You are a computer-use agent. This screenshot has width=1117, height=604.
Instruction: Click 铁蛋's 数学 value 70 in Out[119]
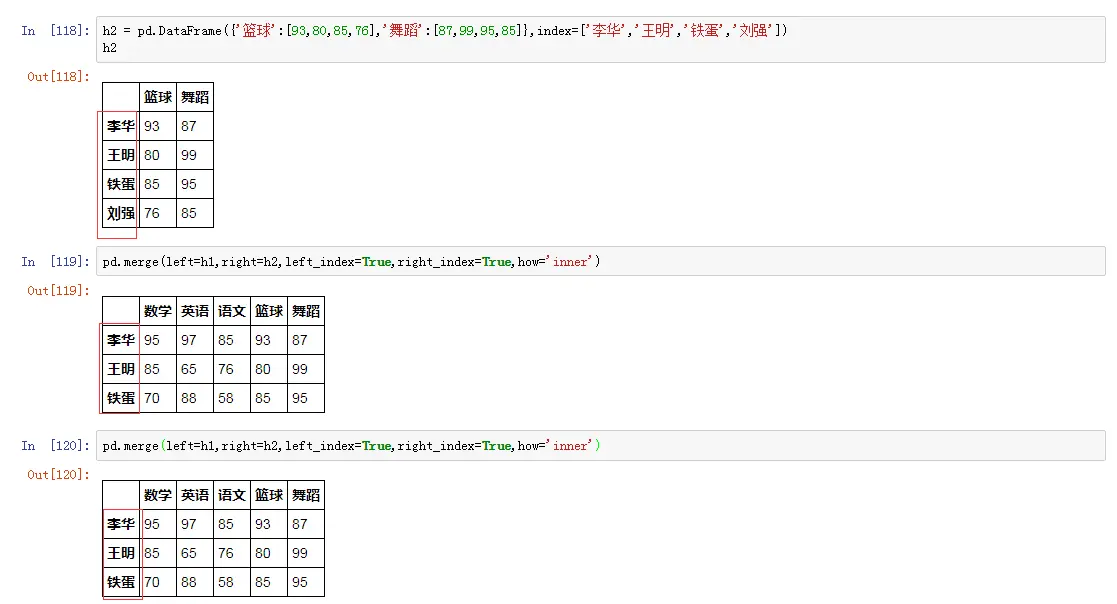157,398
